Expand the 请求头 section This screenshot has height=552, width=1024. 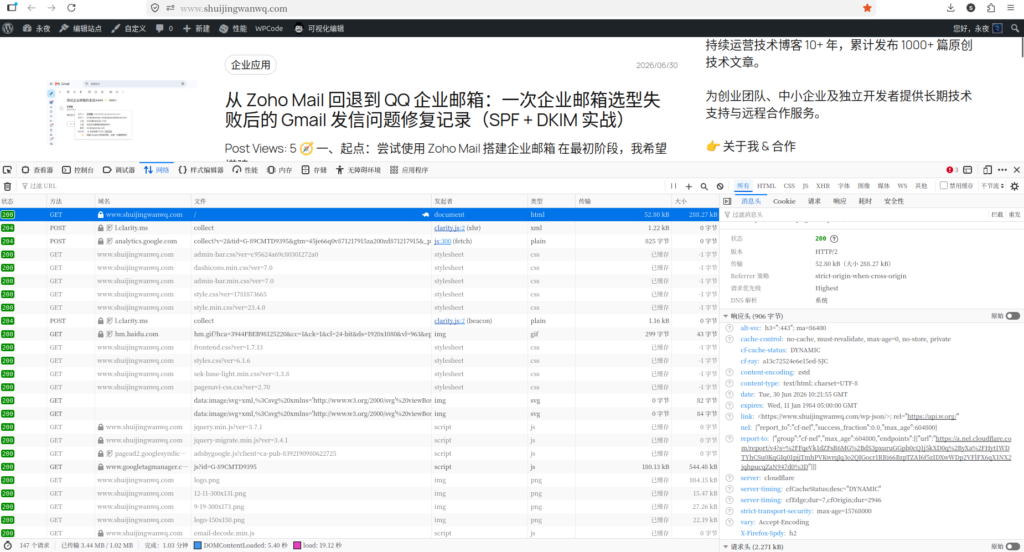pyautogui.click(x=726, y=547)
